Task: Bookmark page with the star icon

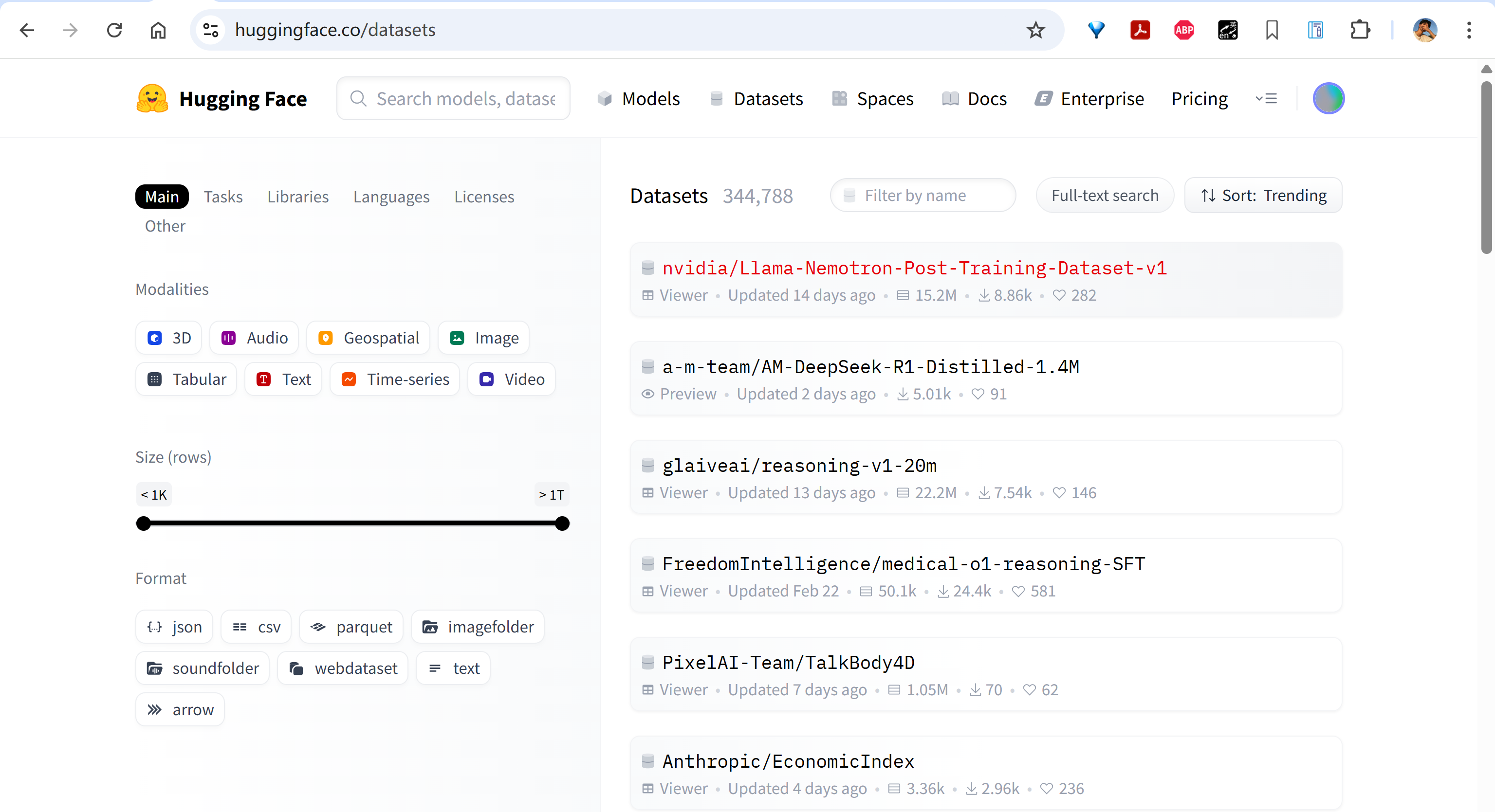Action: pos(1035,30)
